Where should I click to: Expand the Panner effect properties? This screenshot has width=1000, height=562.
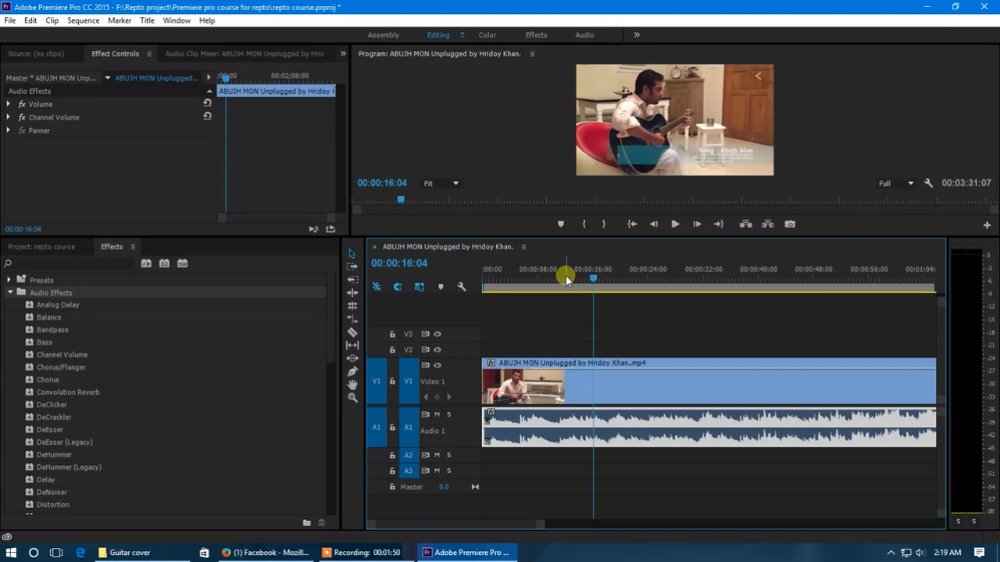(8, 130)
